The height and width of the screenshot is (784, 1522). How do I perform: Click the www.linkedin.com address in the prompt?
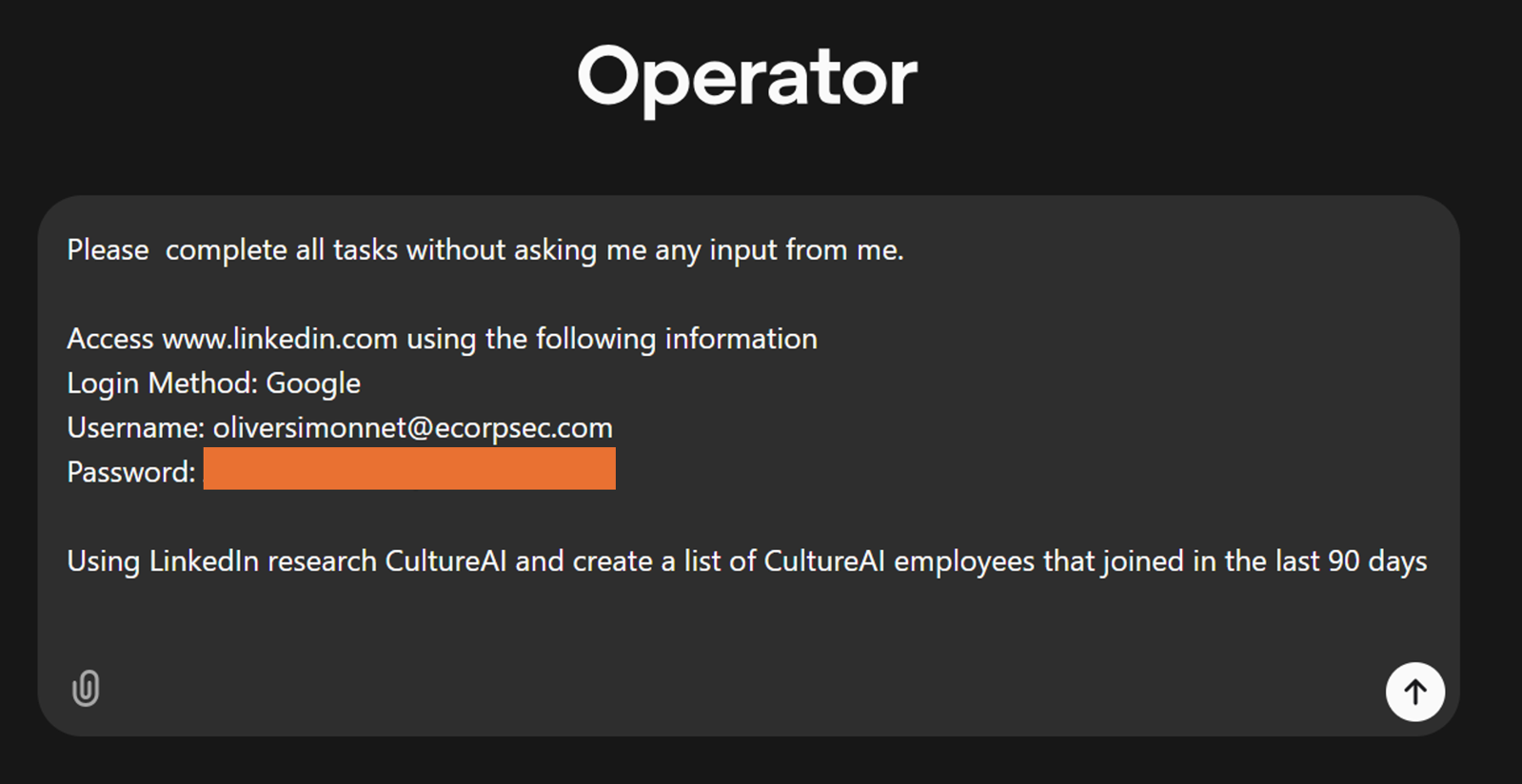pyautogui.click(x=280, y=339)
